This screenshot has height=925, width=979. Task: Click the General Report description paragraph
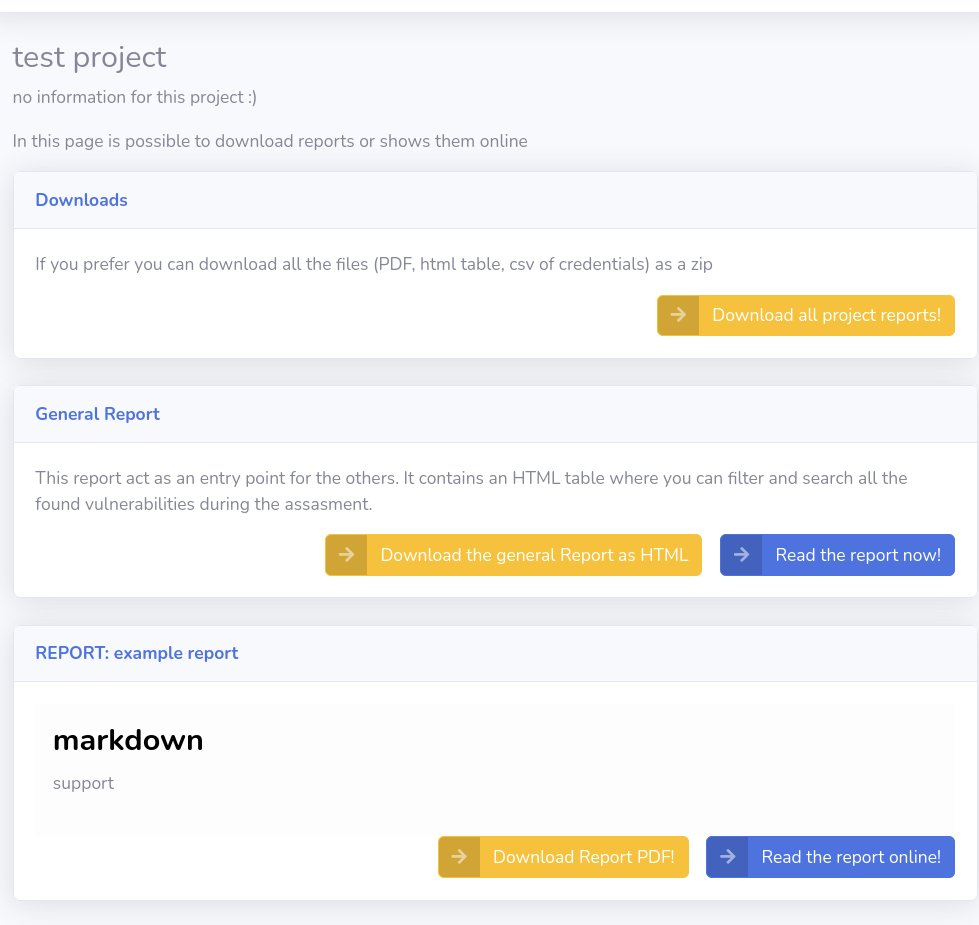[x=471, y=491]
